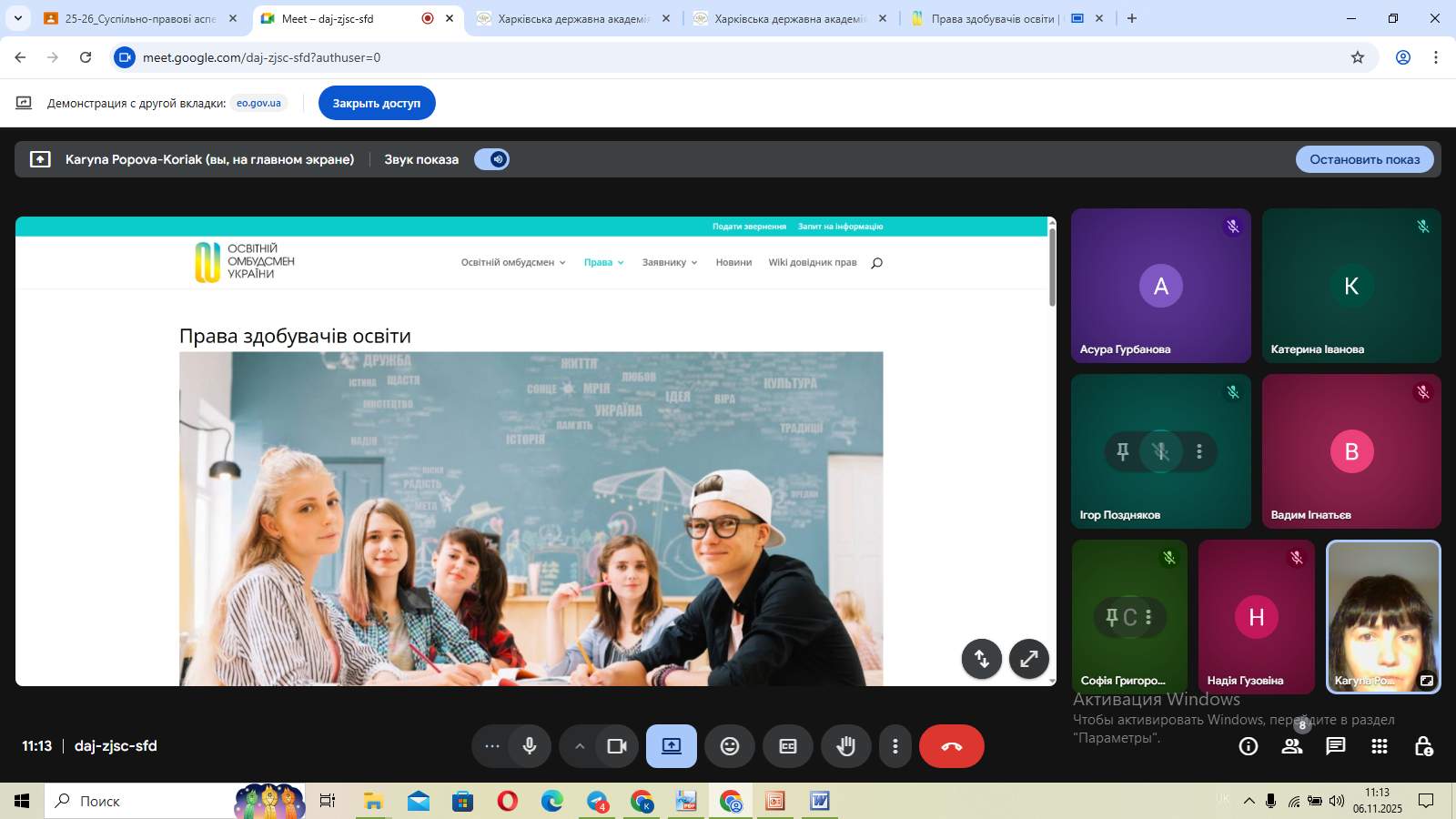Expand Освітній омбудсмен menu
This screenshot has height=819, width=1456.
[512, 263]
